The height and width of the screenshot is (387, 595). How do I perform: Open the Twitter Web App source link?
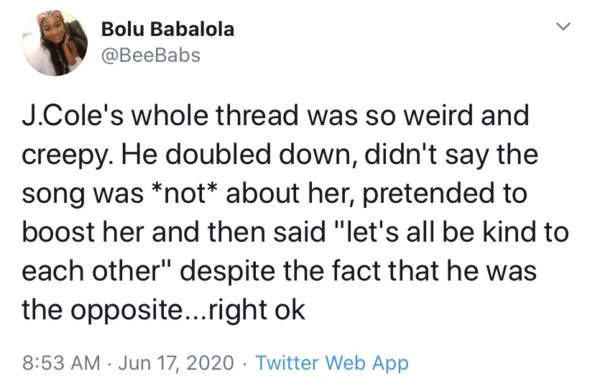tap(332, 362)
